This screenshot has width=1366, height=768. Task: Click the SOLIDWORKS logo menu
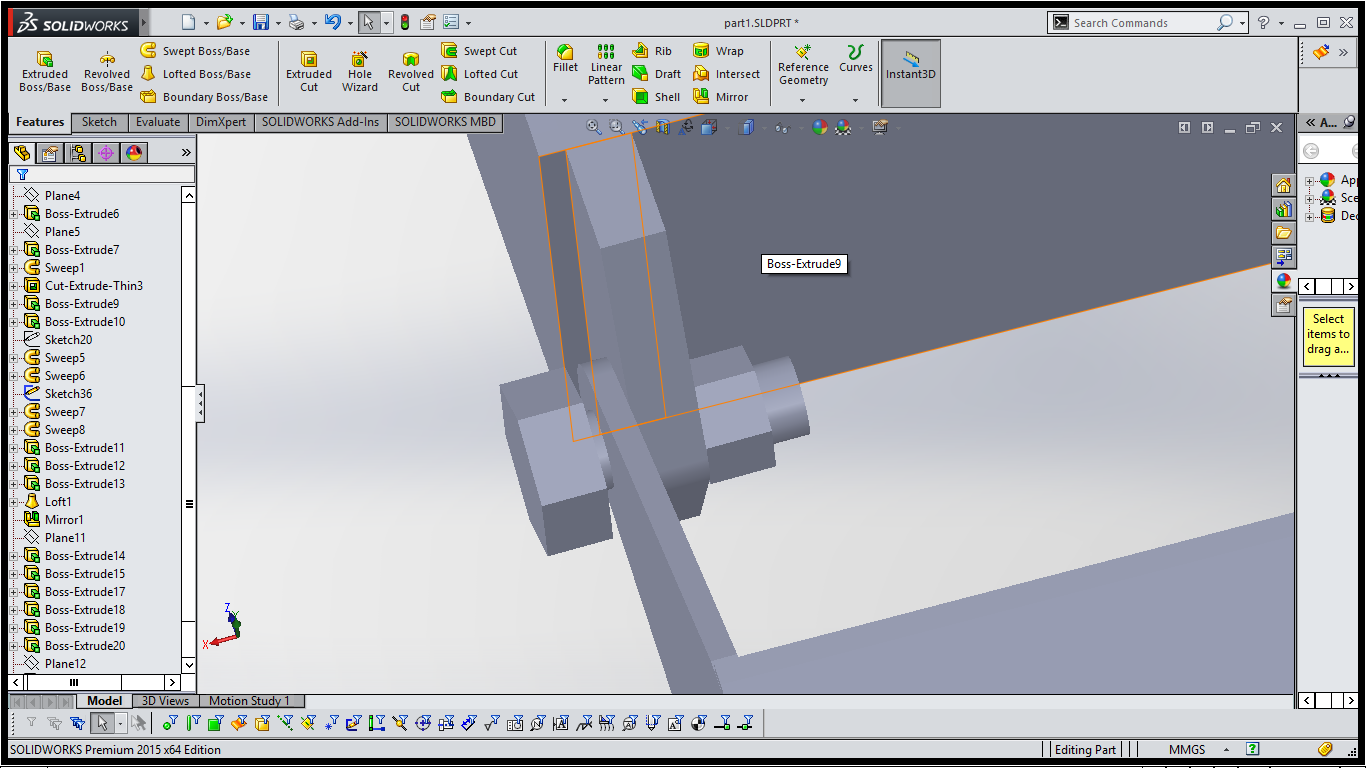pos(77,22)
